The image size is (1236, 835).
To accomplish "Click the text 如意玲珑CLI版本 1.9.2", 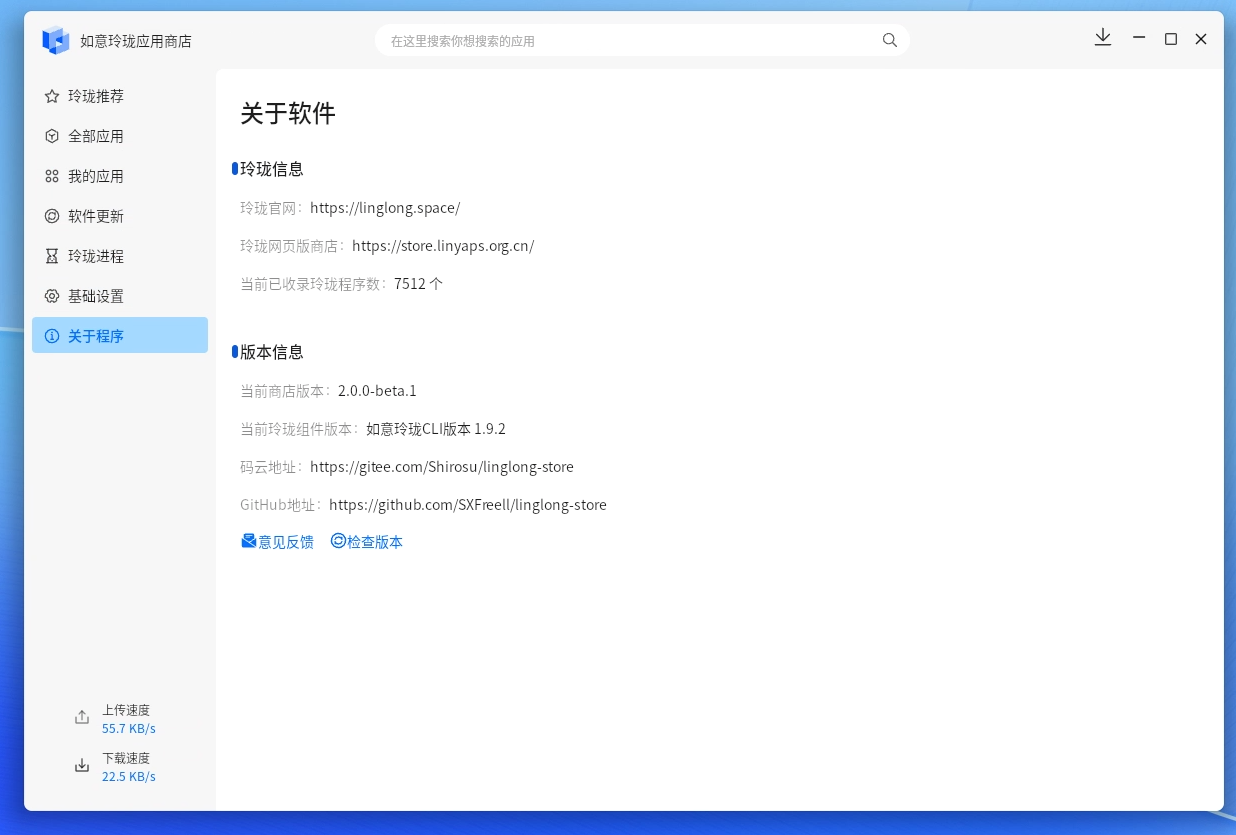I will [x=436, y=429].
